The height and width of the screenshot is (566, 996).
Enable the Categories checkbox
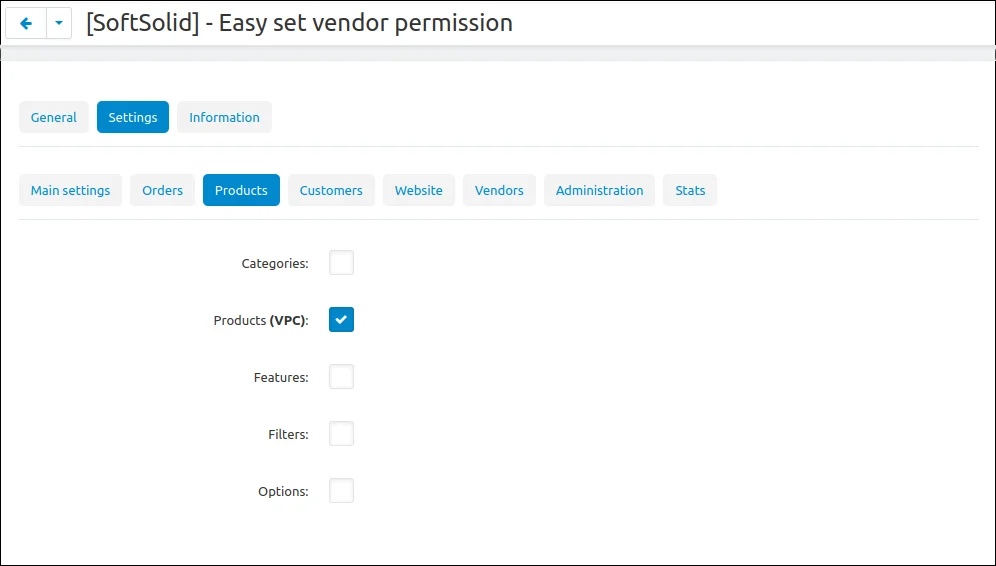(341, 262)
